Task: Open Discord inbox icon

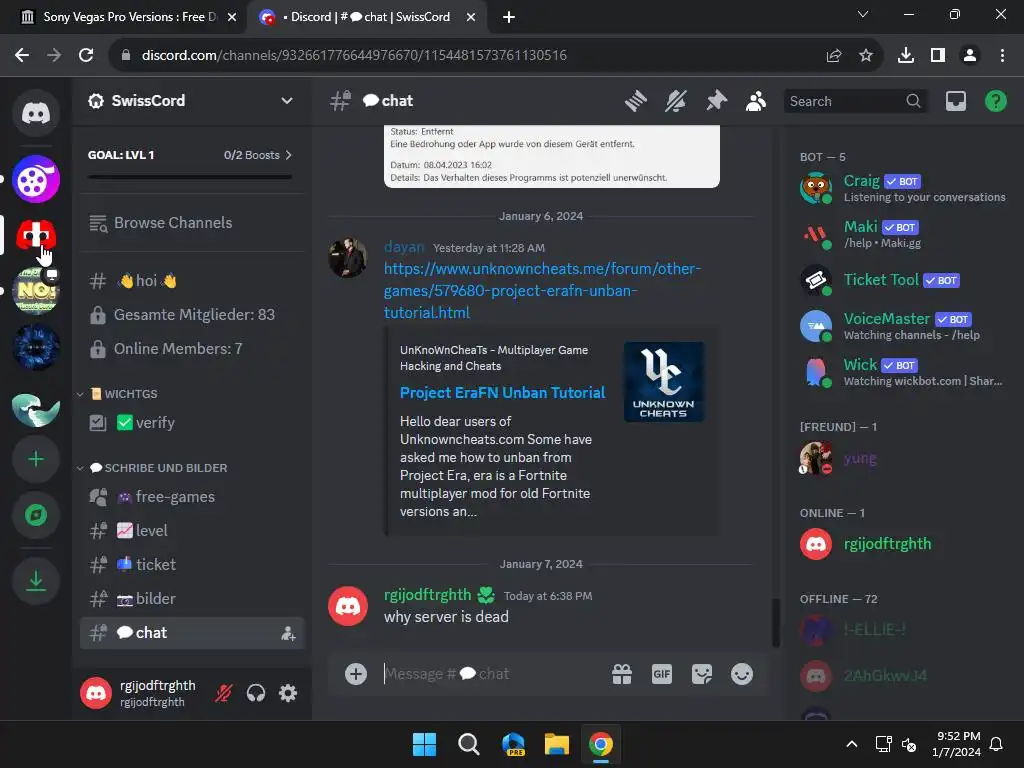Action: pos(955,101)
